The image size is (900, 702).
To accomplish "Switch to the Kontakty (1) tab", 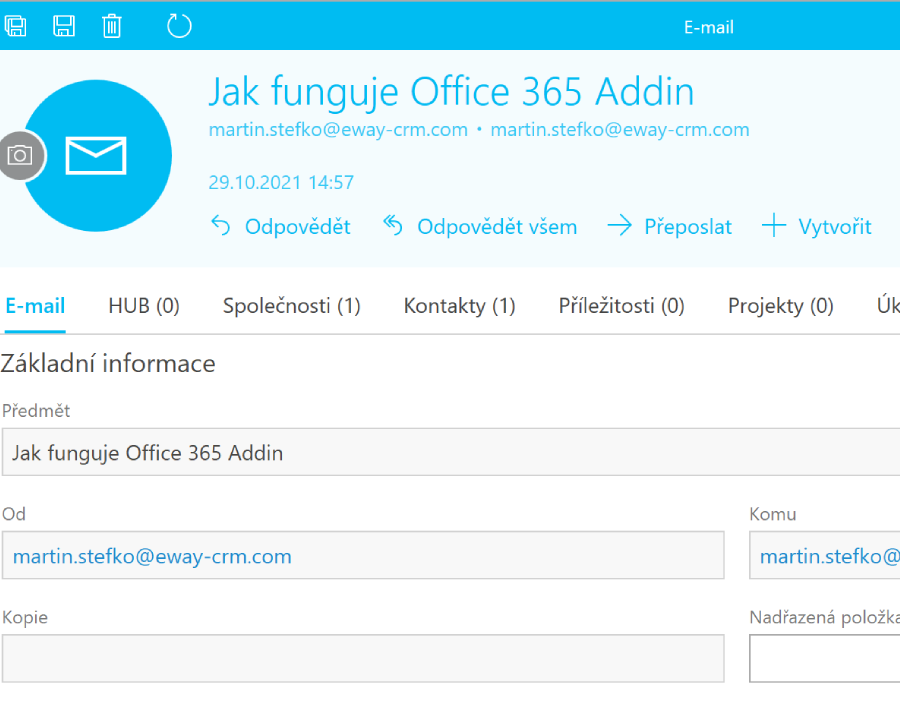I will pos(460,306).
